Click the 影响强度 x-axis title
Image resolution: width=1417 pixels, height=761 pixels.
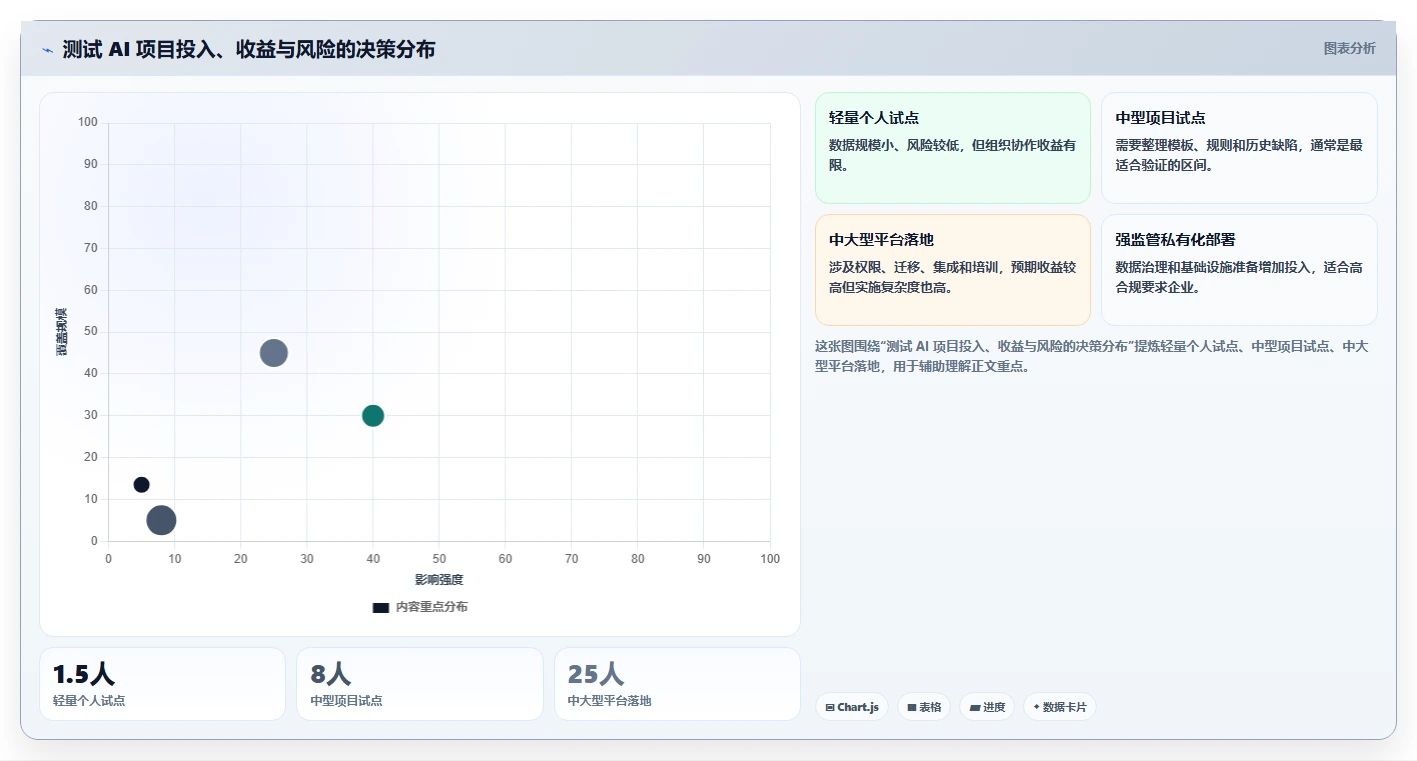point(439,580)
